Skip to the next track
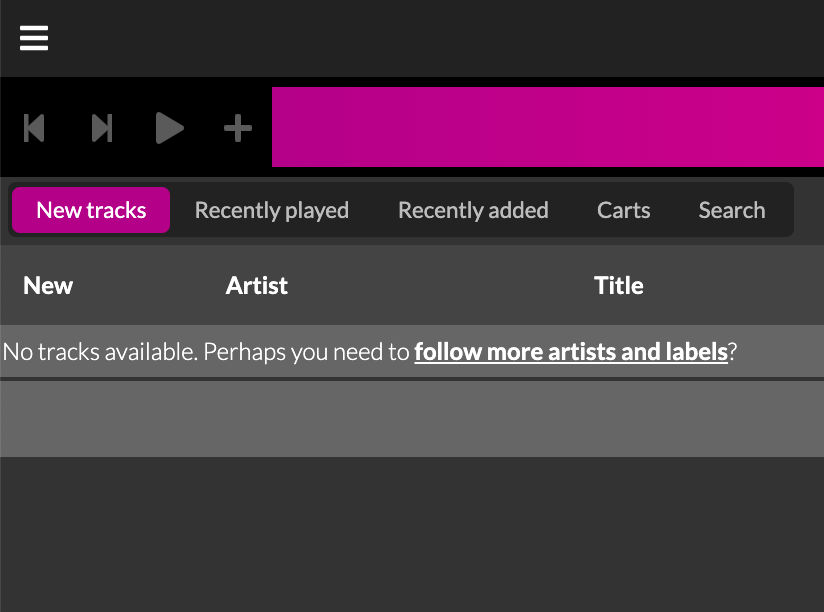Viewport: 824px width, 612px height. click(102, 128)
